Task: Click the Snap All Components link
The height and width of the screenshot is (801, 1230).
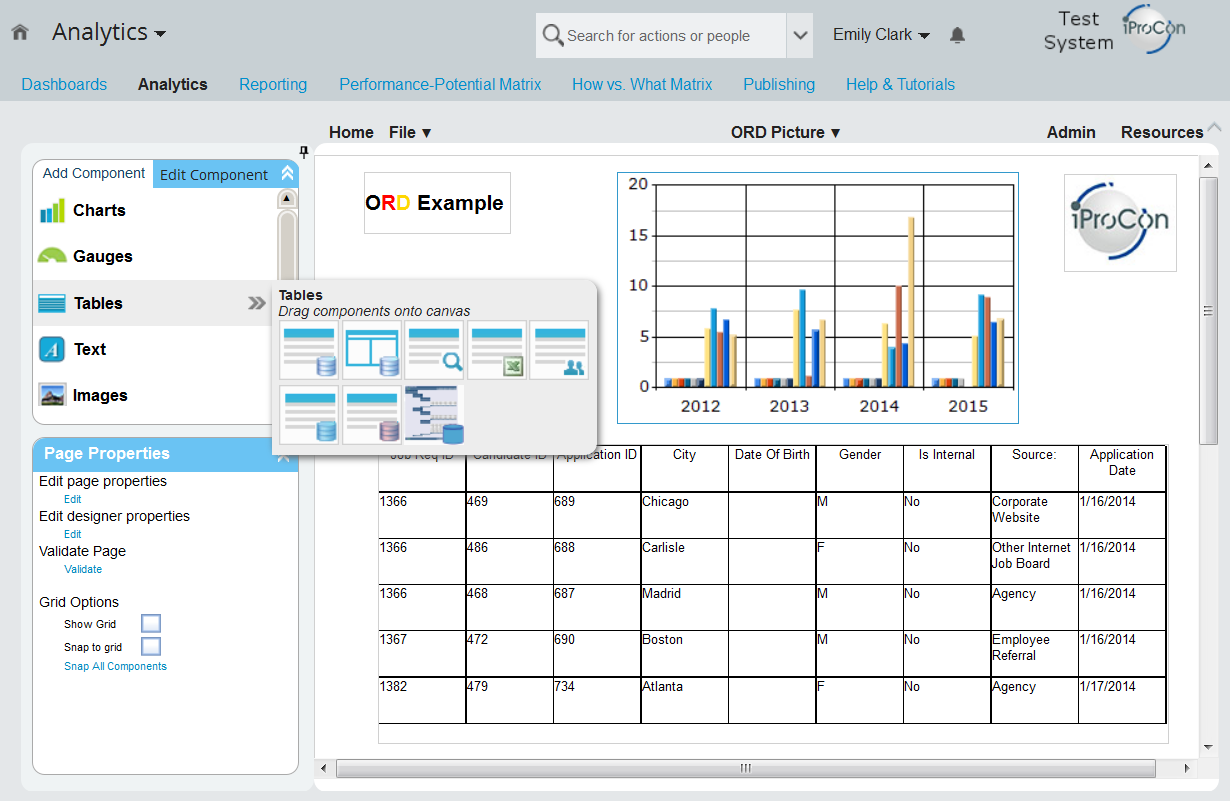Action: click(x=115, y=666)
